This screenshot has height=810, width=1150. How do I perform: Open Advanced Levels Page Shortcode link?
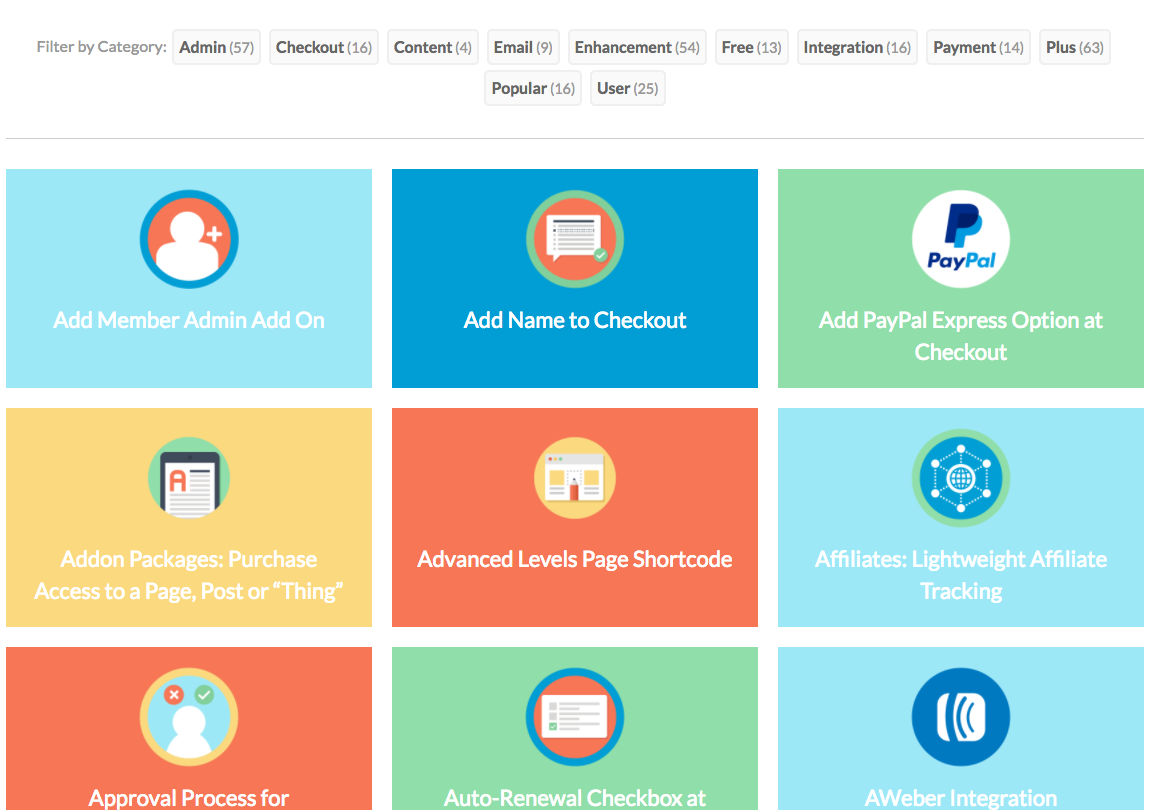point(575,559)
